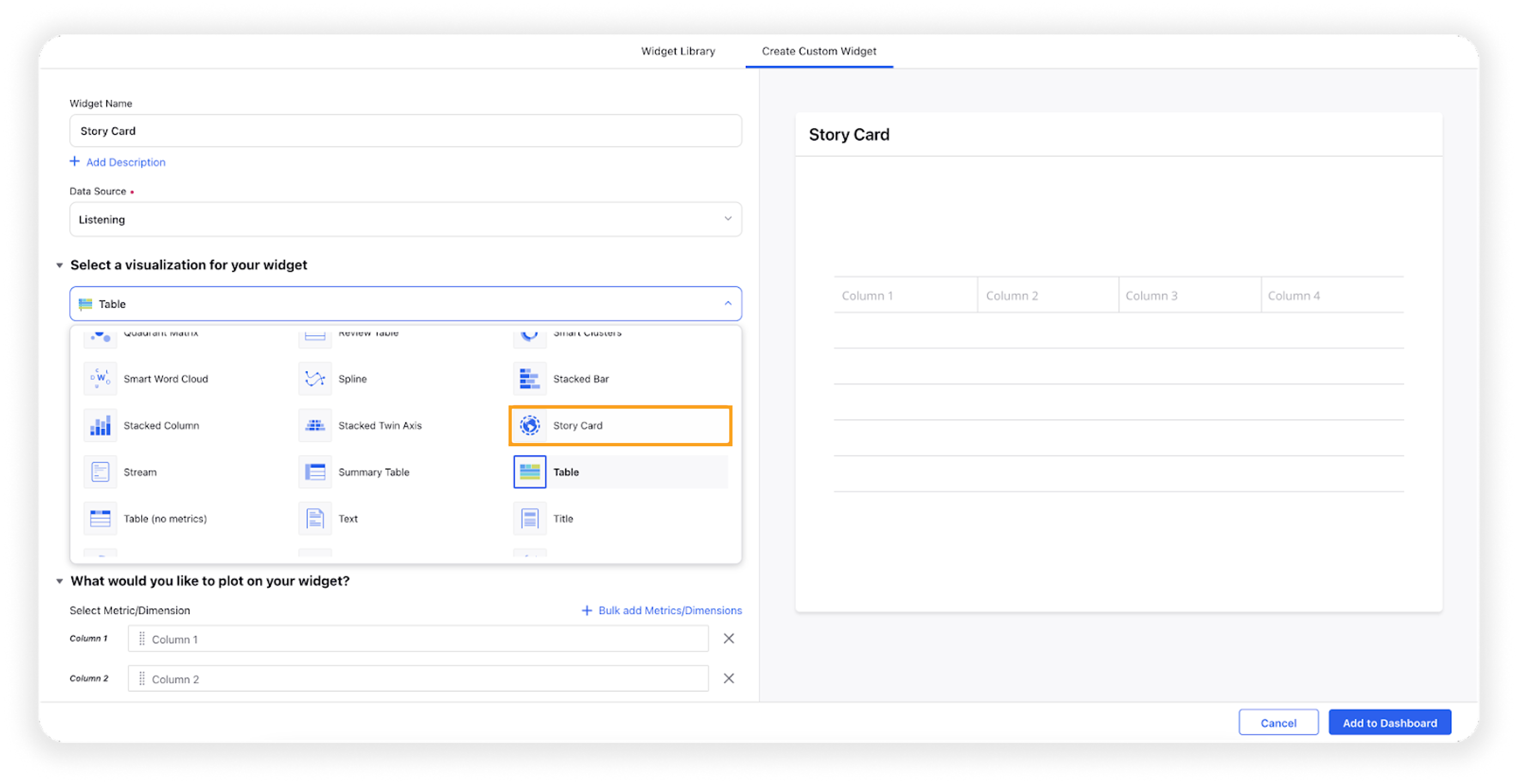Viewport: 1518px width, 784px height.
Task: Choose the Summary Table icon
Action: tap(315, 472)
